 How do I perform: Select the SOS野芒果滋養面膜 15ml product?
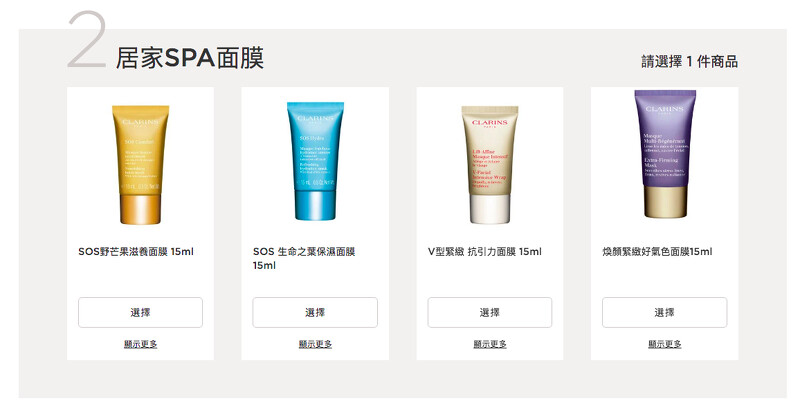point(140,312)
